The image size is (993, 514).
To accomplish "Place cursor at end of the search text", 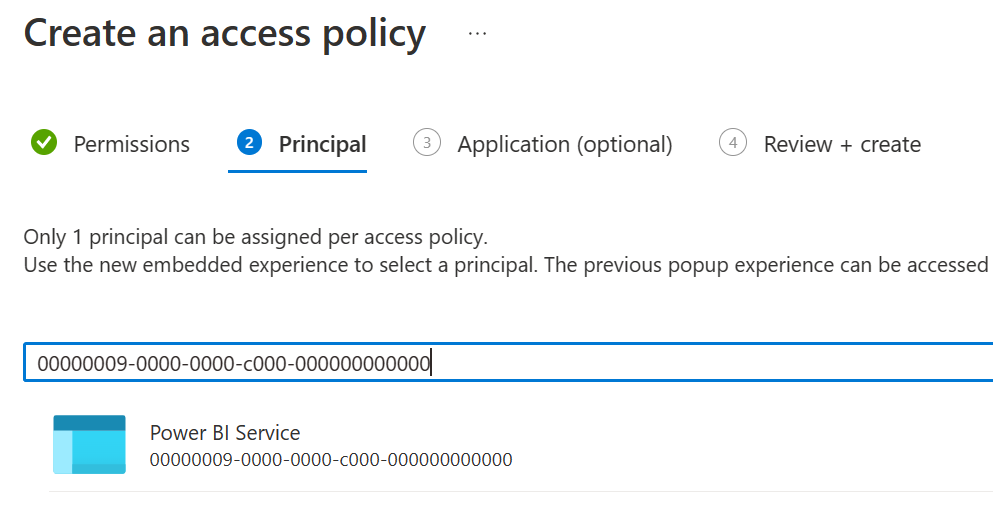I will tap(432, 363).
